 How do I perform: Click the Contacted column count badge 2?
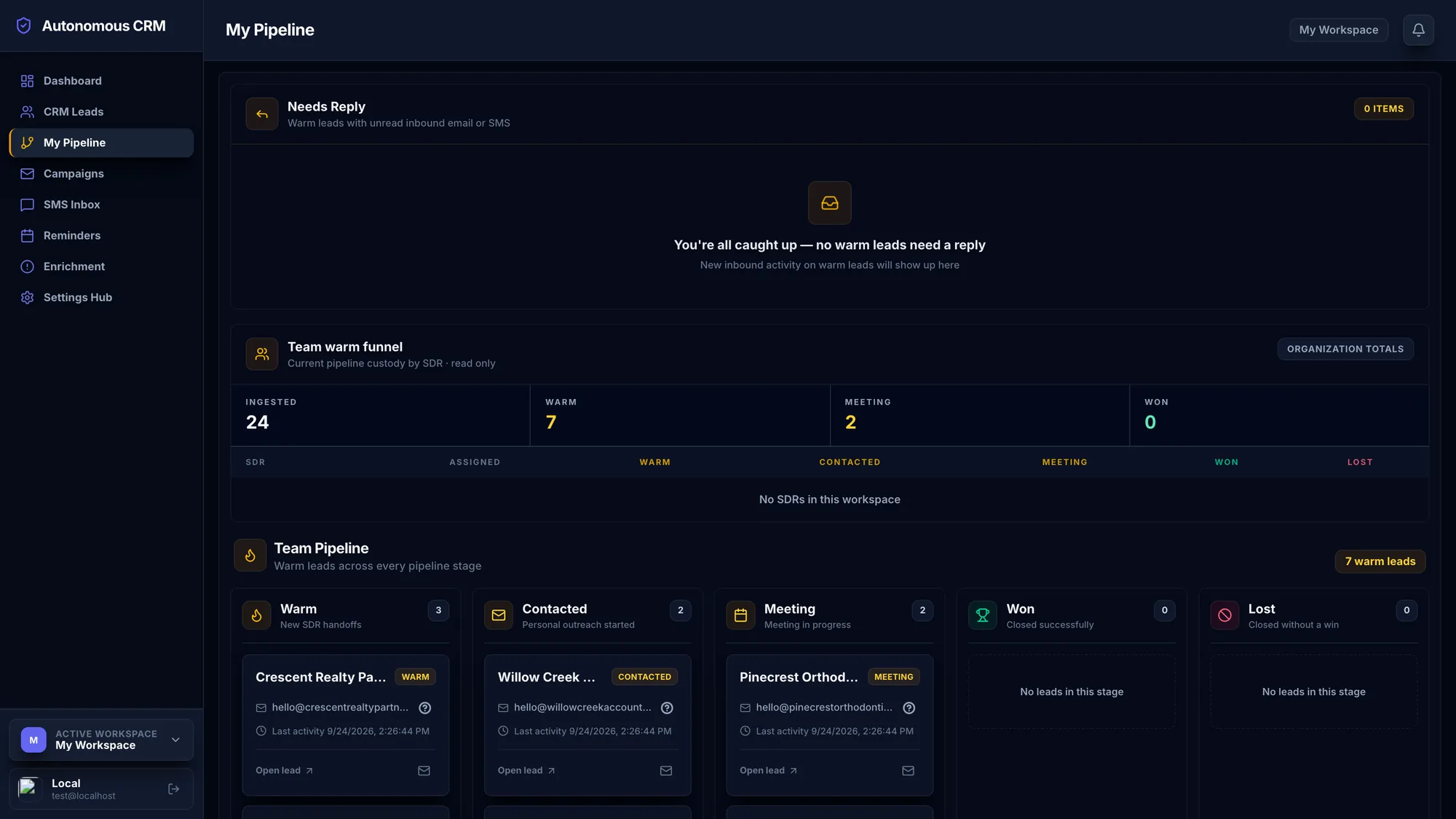click(681, 611)
